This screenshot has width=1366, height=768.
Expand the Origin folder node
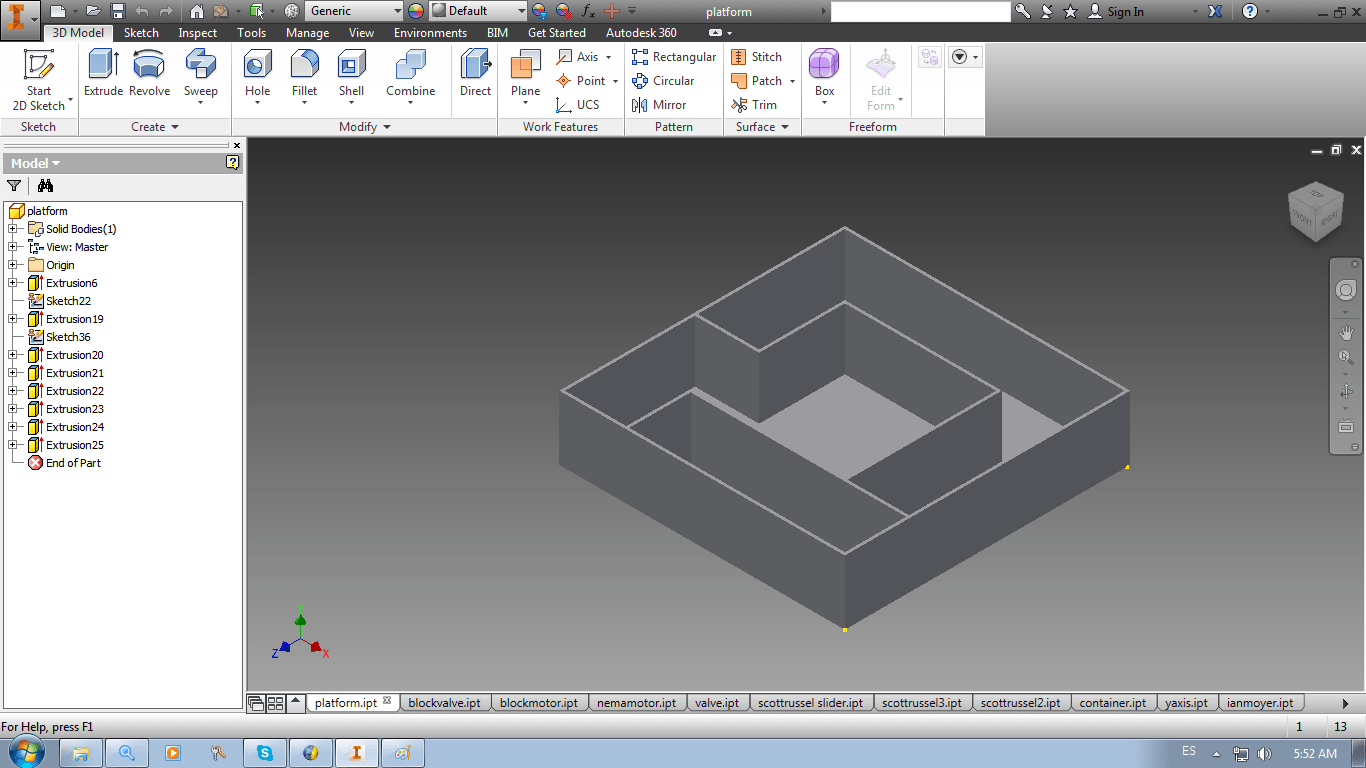click(x=13, y=265)
